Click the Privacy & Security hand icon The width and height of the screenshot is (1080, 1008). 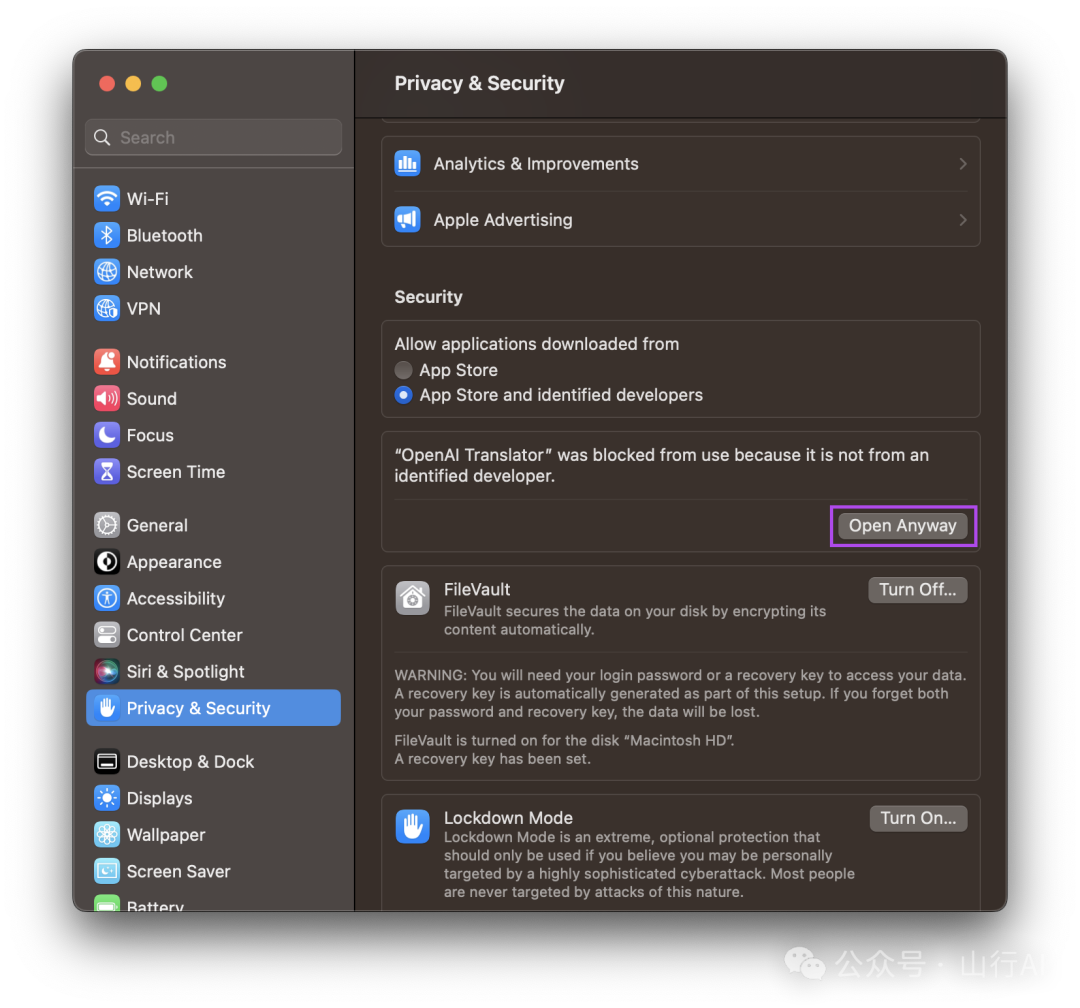(107, 708)
